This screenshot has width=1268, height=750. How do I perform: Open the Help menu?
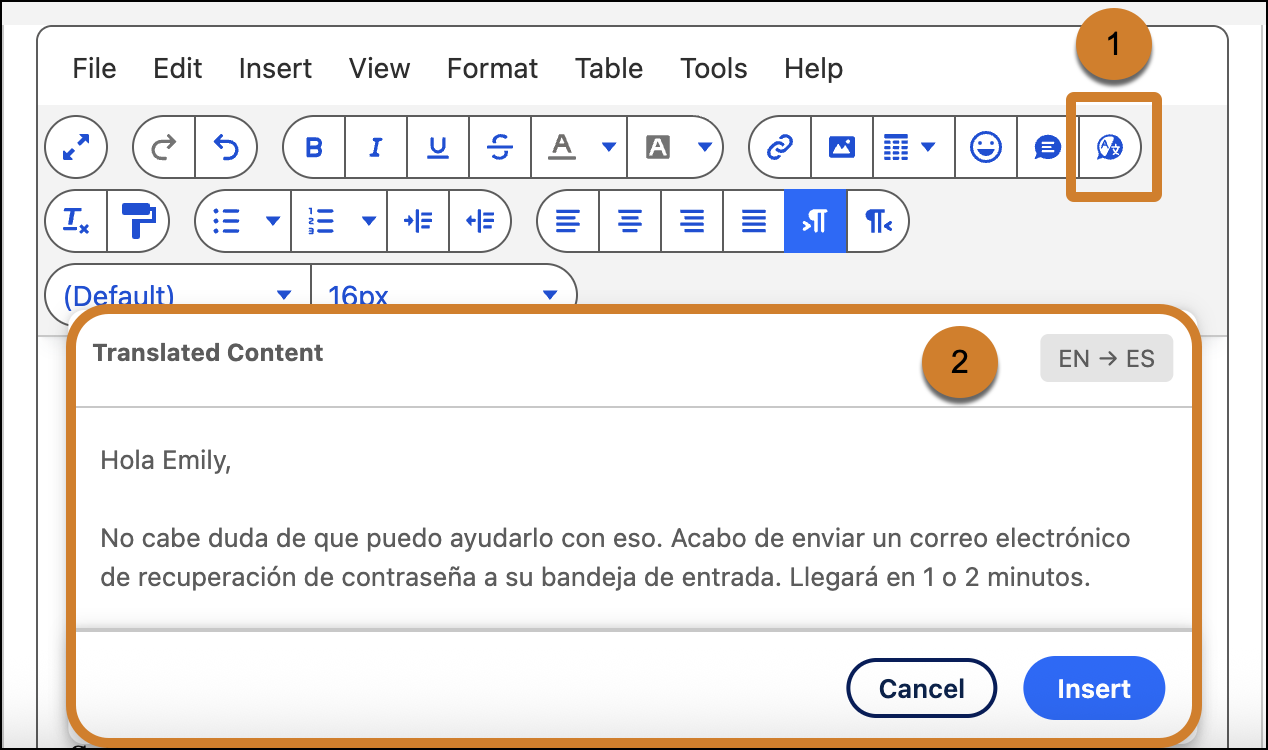tap(813, 68)
